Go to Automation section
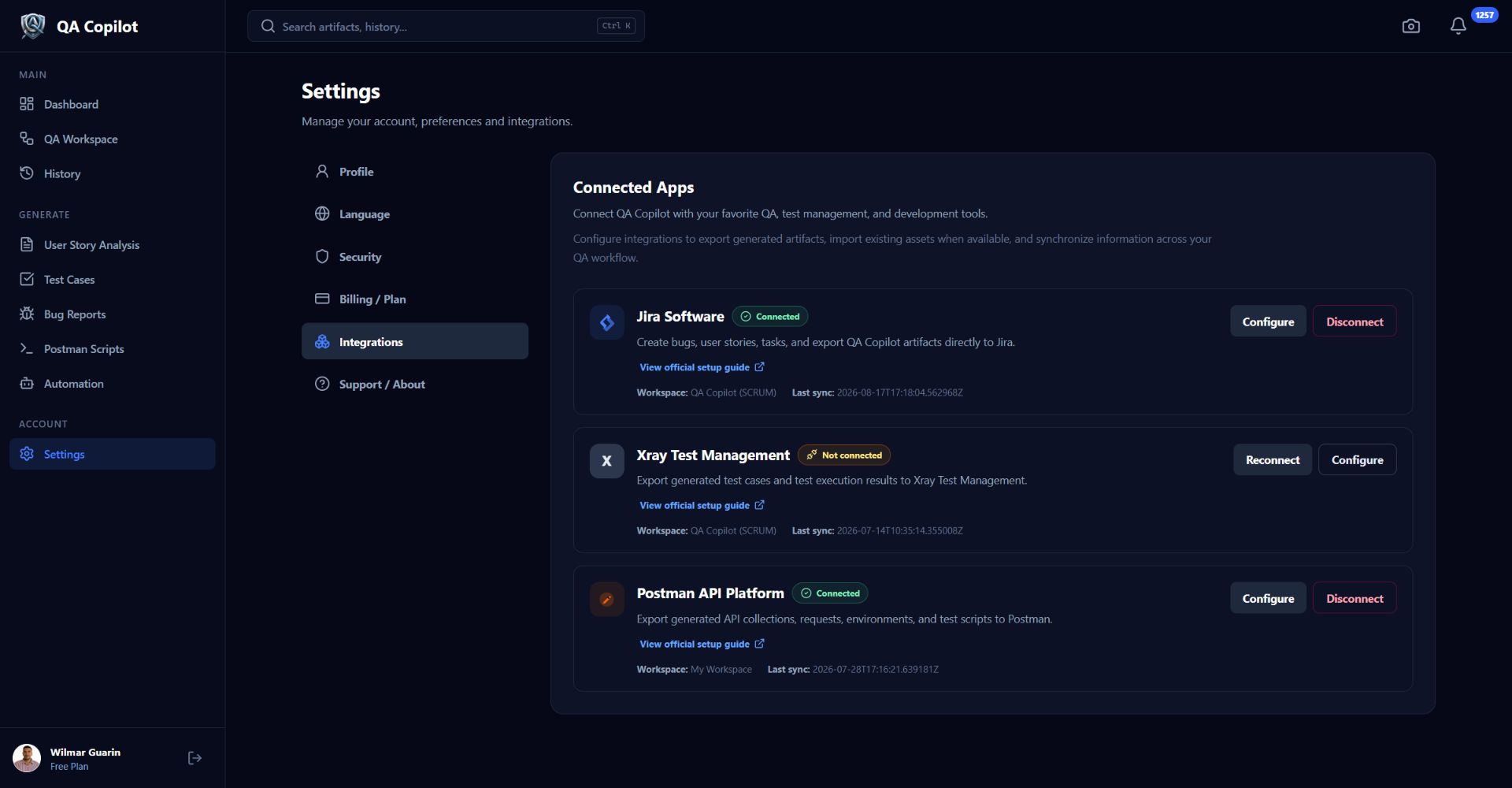This screenshot has height=788, width=1512. tap(112, 383)
